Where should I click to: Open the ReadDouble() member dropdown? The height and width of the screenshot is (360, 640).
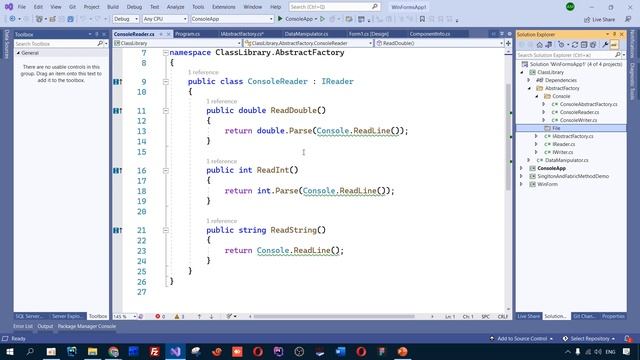[x=439, y=43]
